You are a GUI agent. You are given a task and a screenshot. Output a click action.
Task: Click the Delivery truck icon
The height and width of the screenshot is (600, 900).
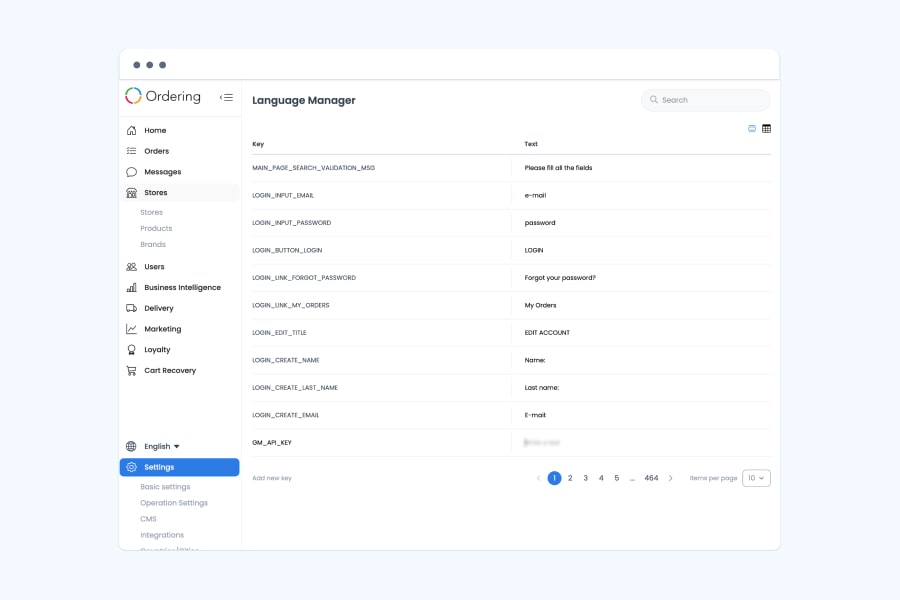(x=131, y=308)
